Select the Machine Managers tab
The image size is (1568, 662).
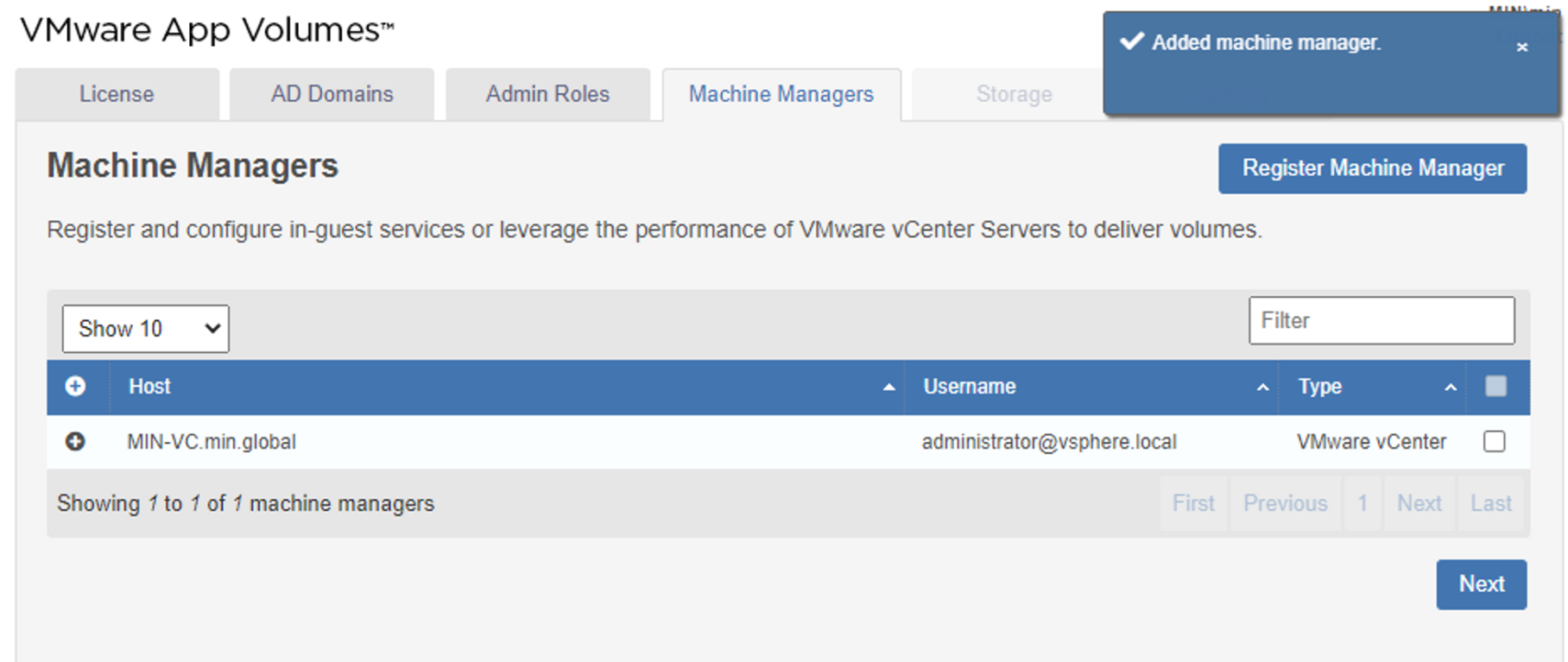pos(781,94)
